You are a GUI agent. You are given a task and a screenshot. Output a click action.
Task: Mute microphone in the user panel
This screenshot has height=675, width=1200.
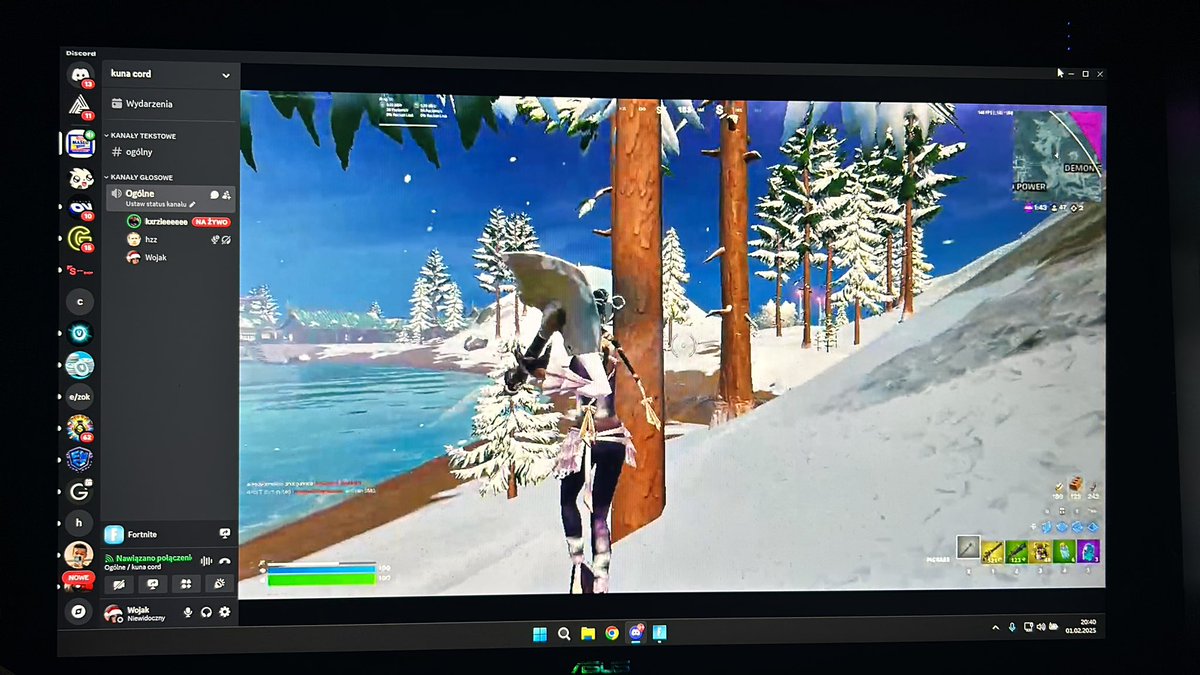[x=187, y=612]
